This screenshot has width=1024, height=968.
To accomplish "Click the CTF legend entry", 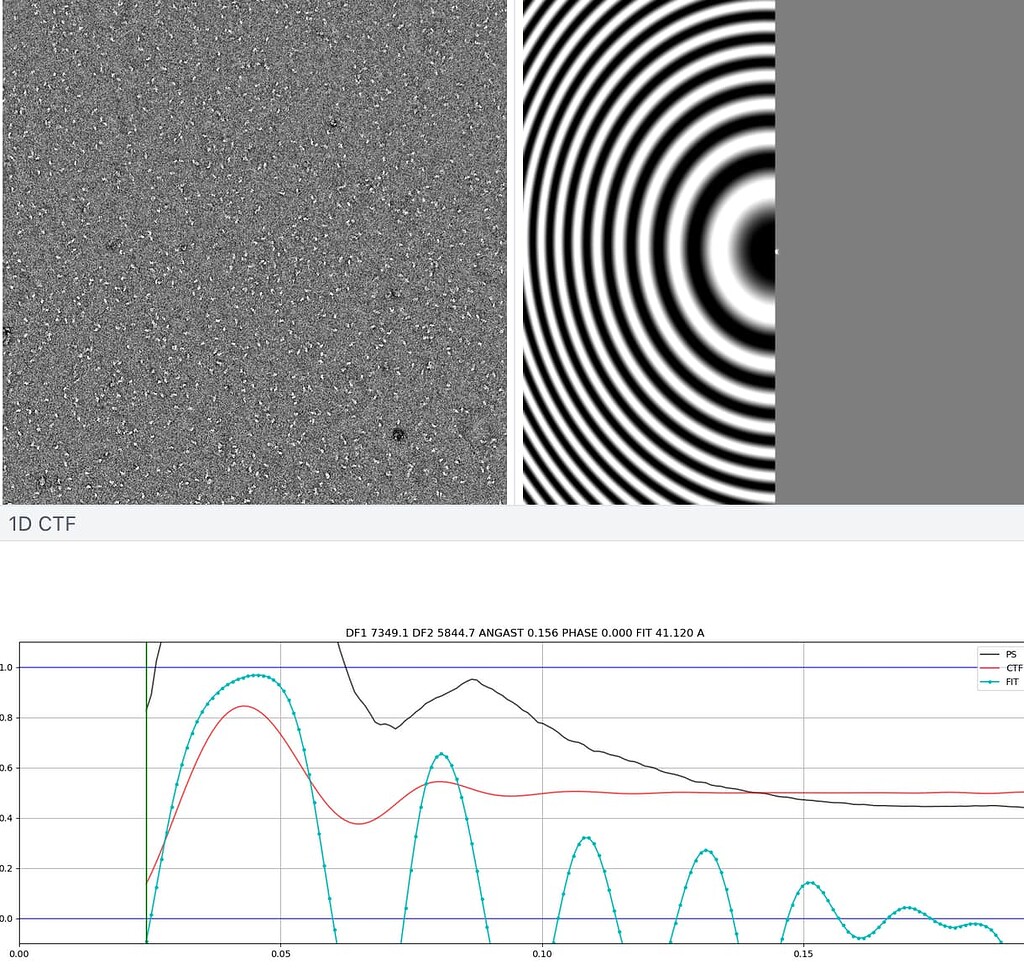I will [x=1001, y=668].
